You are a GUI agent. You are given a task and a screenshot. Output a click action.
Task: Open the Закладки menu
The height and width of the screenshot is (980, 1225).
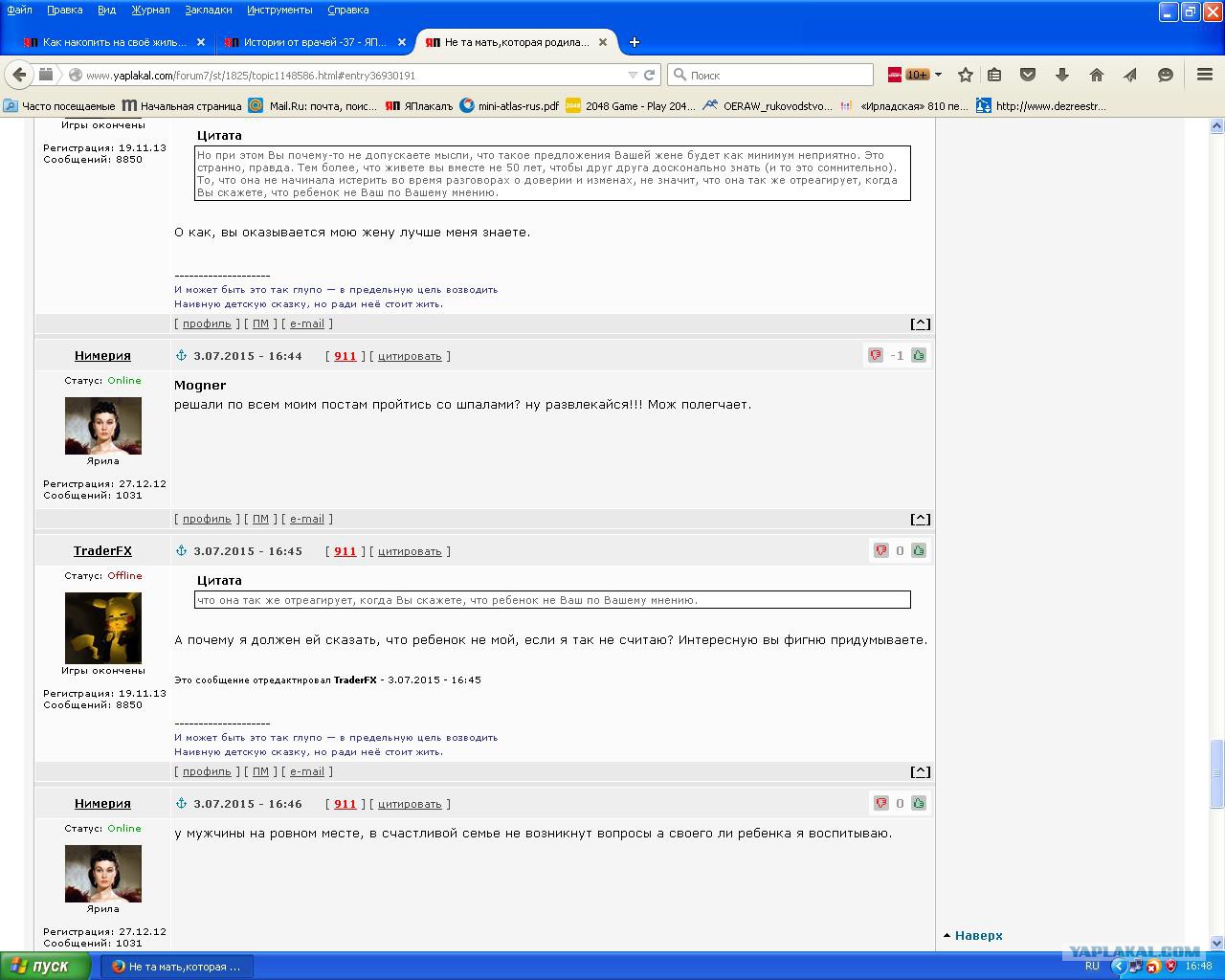click(208, 10)
